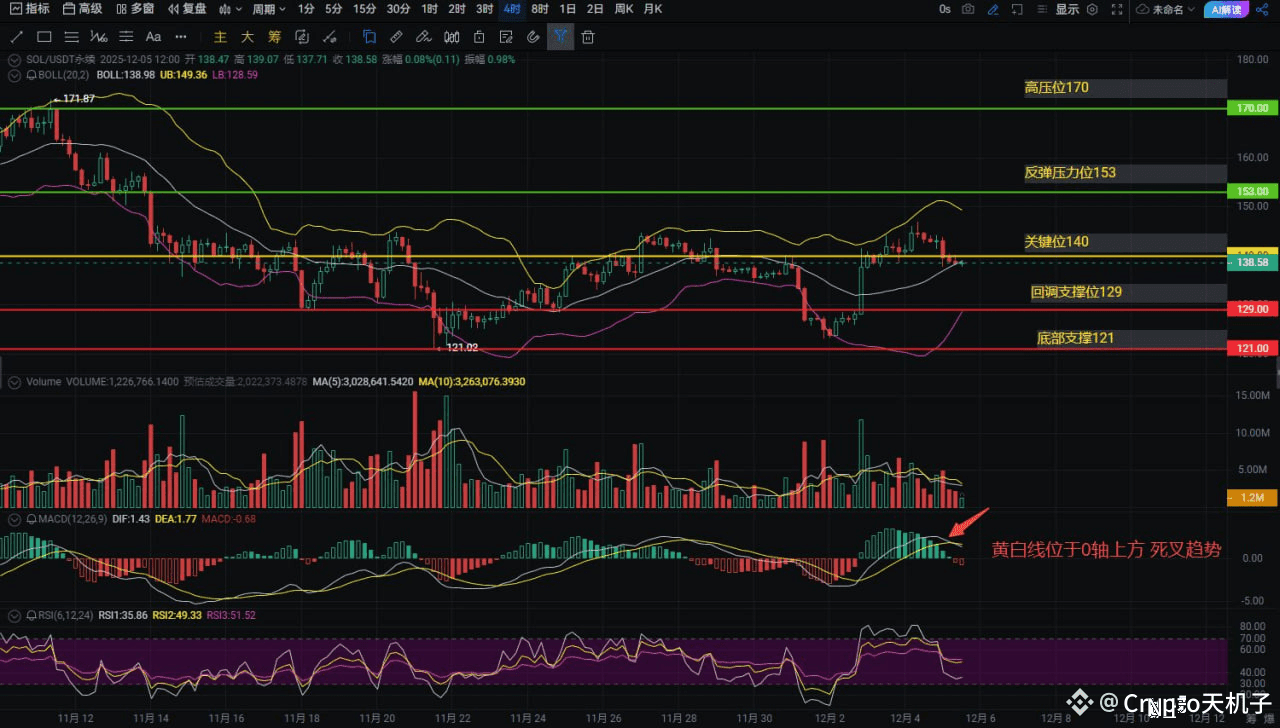
Task: Select the 15分 timeframe tab
Action: pos(365,9)
